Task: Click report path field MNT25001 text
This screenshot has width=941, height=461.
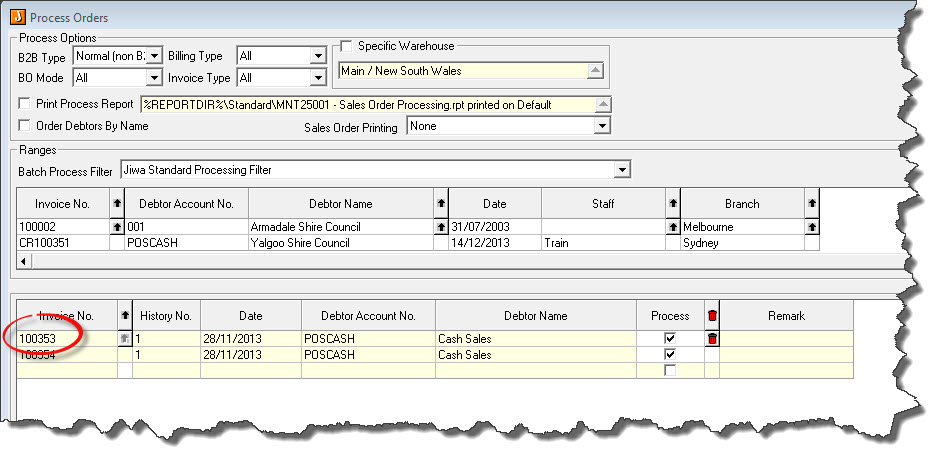Action: click(368, 104)
